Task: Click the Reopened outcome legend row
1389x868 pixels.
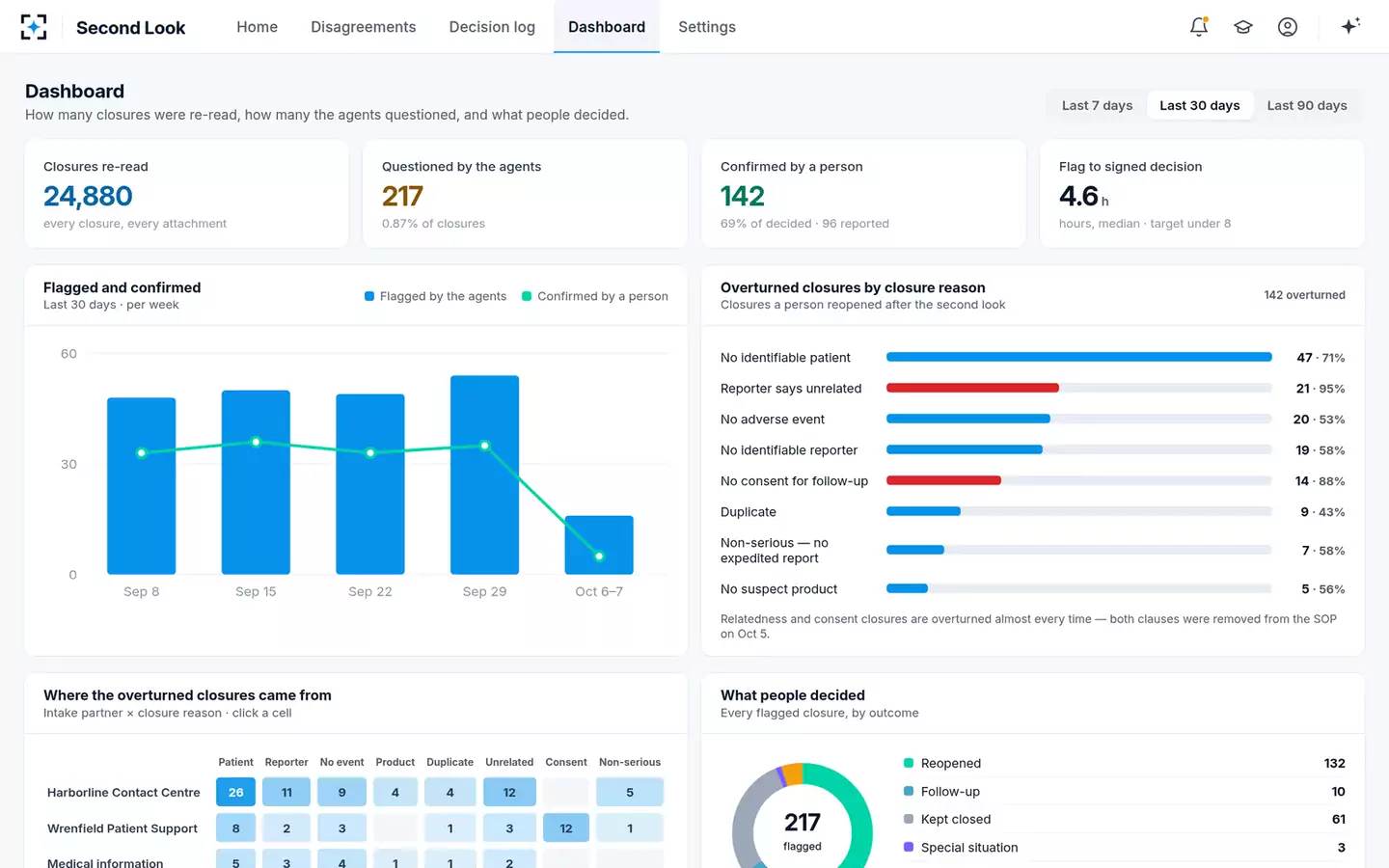Action: click(1124, 763)
